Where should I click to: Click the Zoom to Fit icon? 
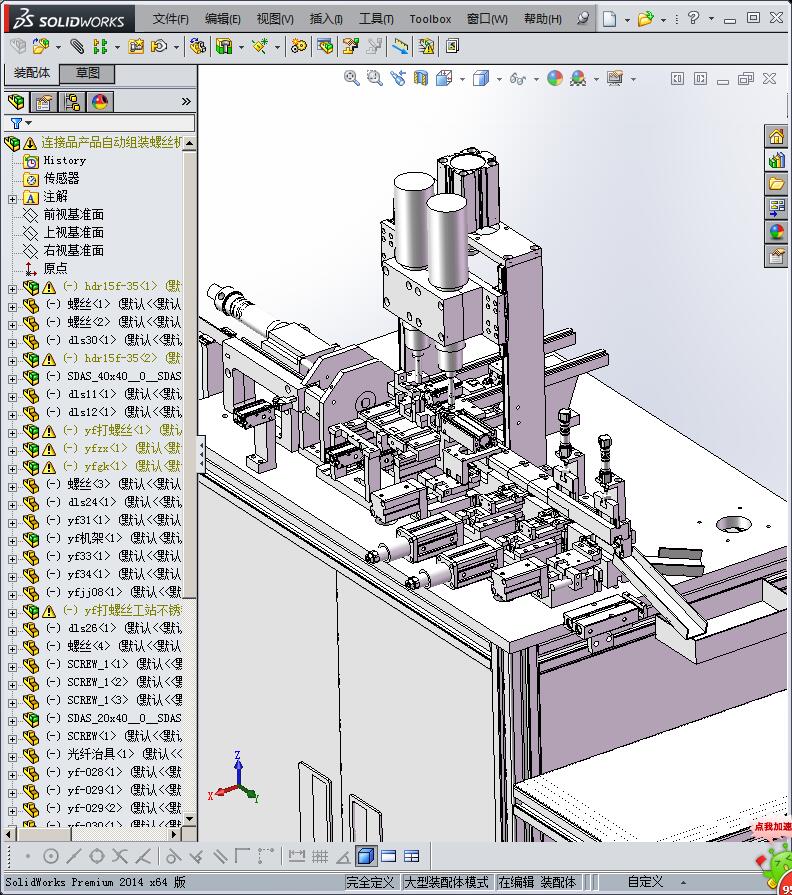coord(351,78)
